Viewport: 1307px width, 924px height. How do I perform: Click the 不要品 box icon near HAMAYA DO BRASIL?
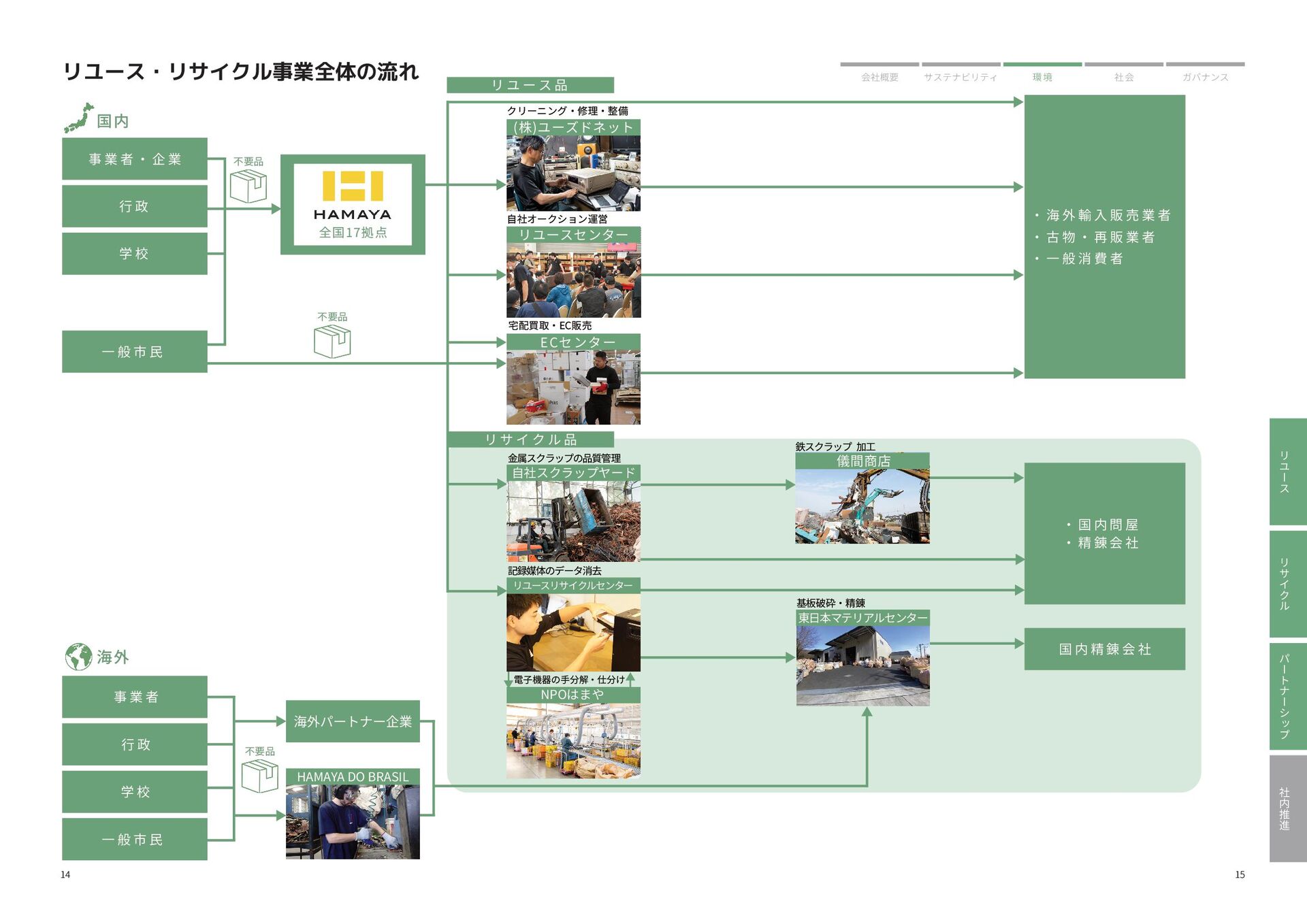click(259, 776)
